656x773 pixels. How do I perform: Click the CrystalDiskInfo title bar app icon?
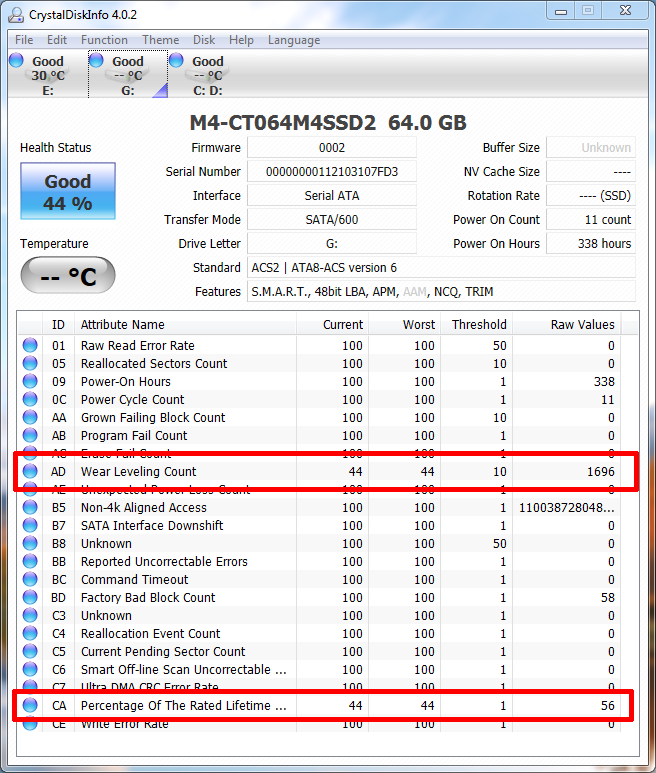pos(16,15)
